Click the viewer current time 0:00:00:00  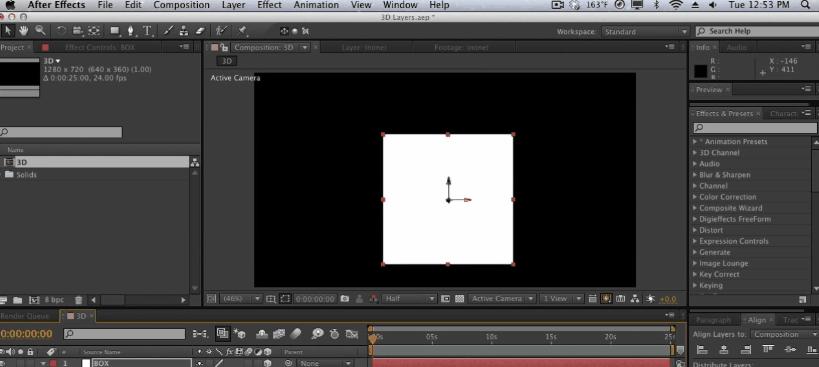[x=315, y=299]
